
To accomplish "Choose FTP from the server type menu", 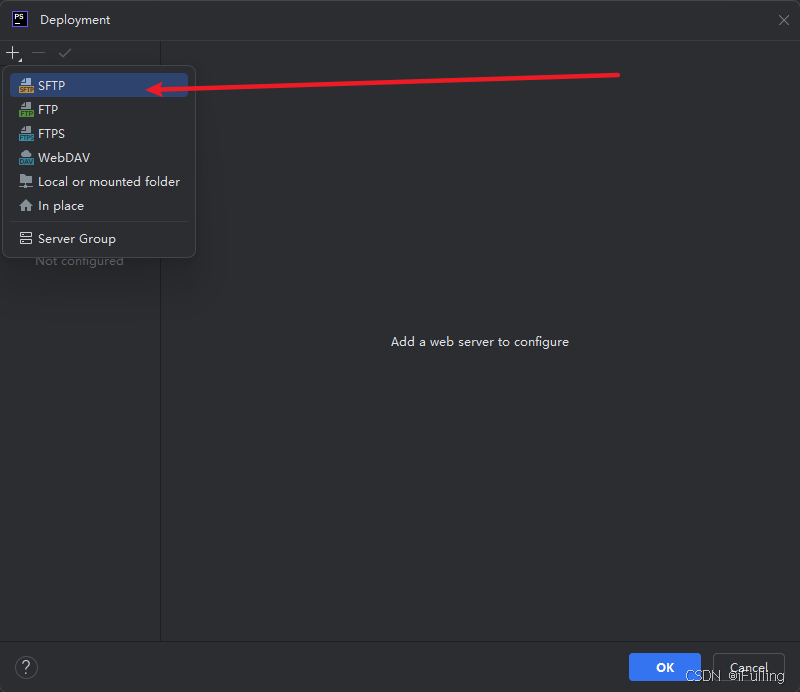I will 99,109.
